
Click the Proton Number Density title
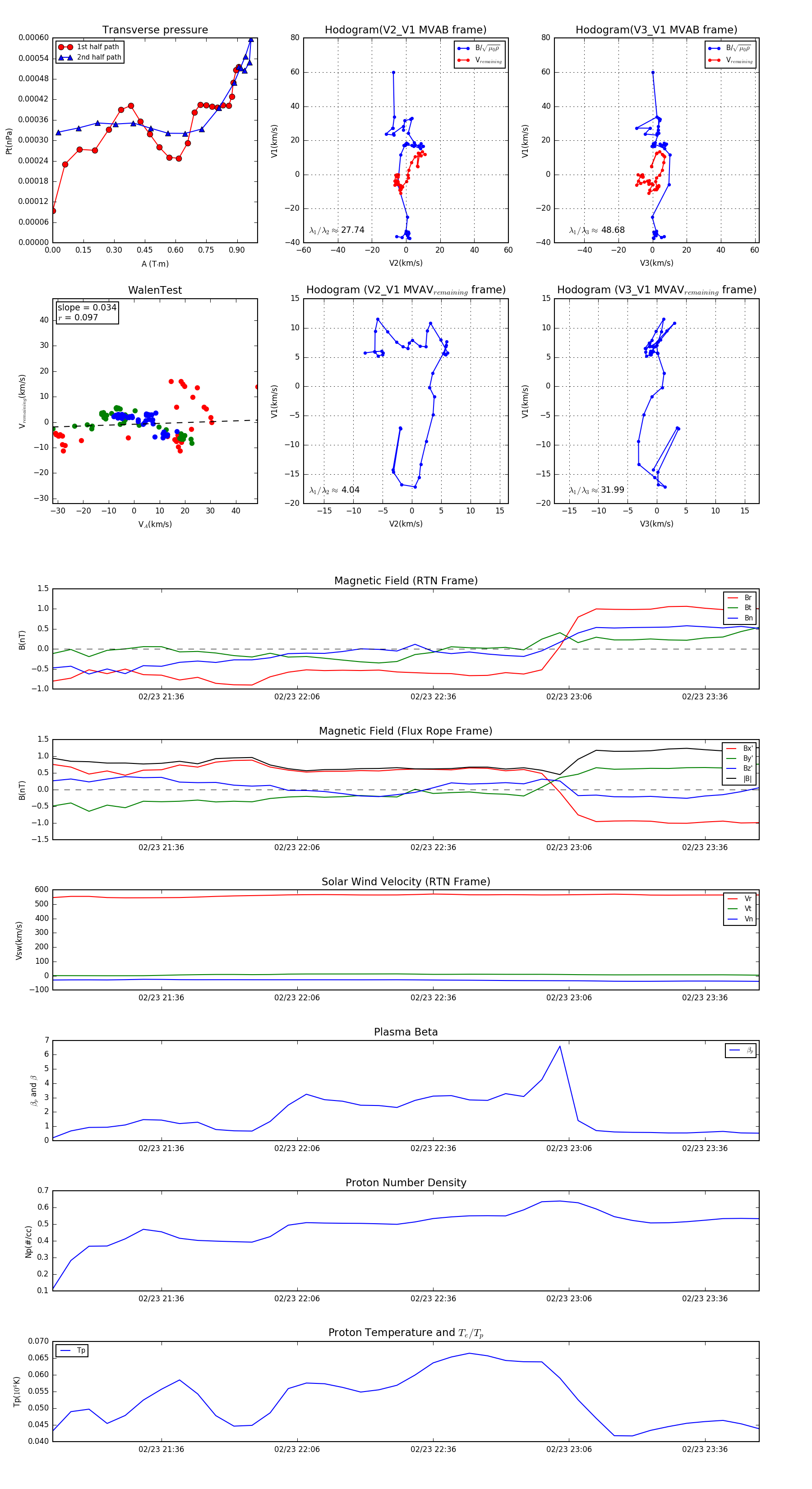(x=406, y=1183)
